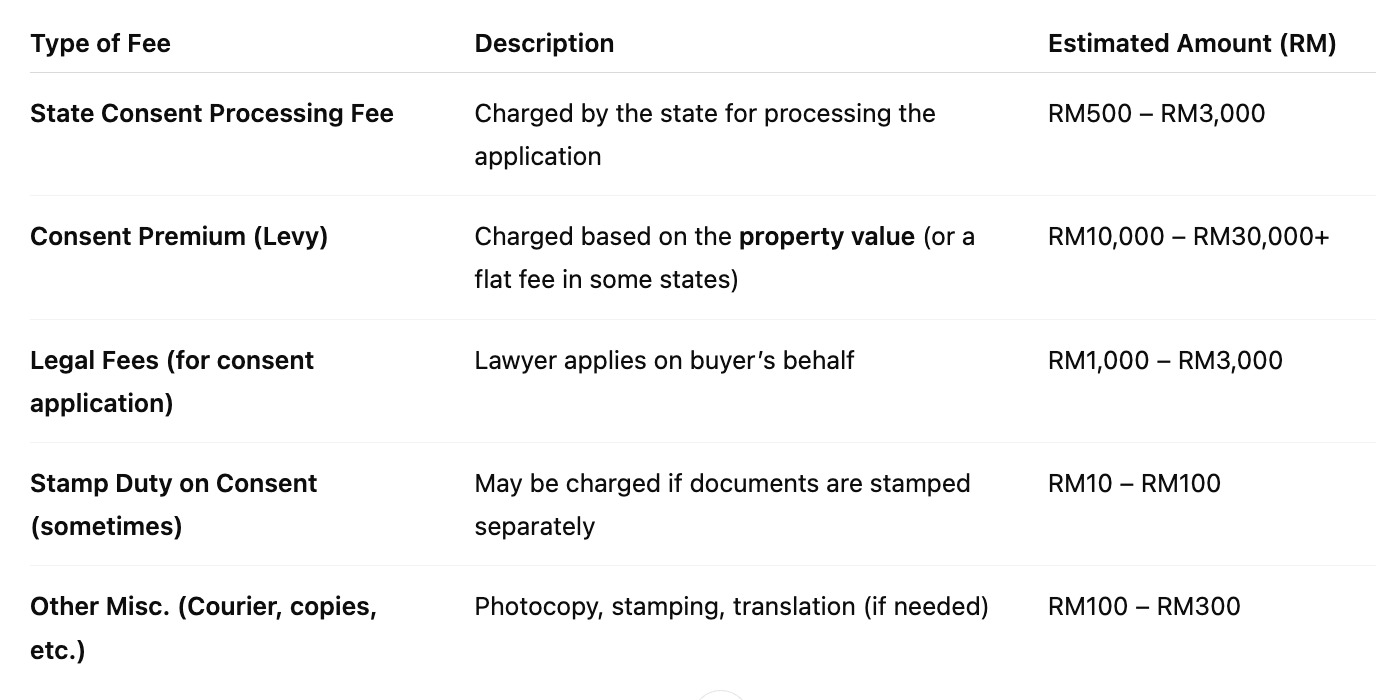Select the 'Stamp Duty on Consent (sometimes)' cell

(174, 505)
